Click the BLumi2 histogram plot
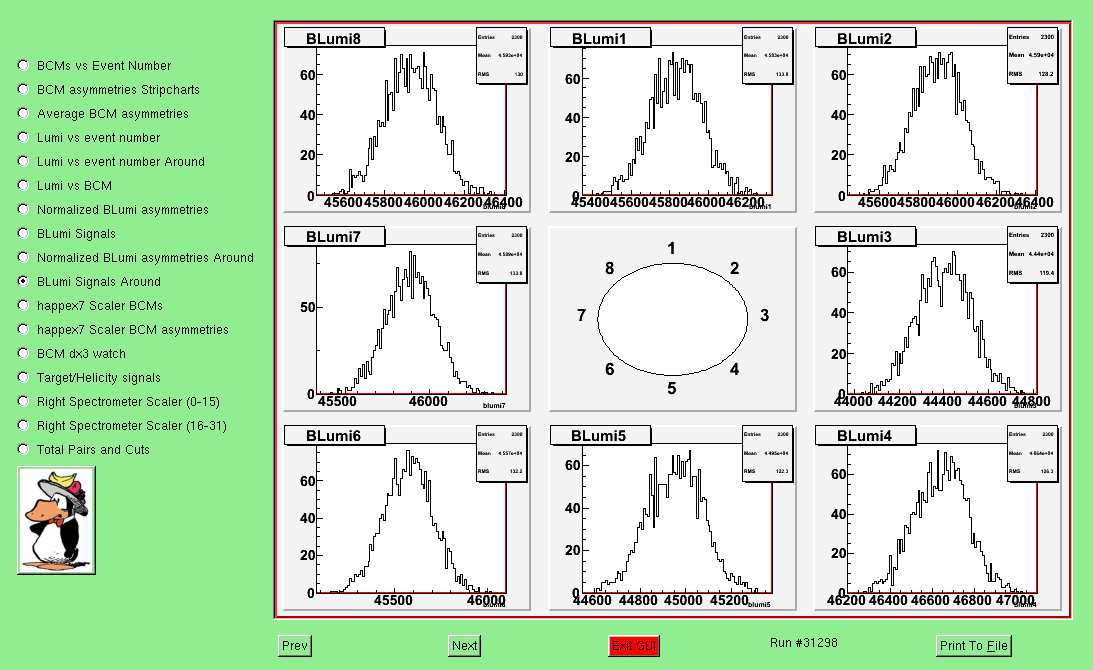1093x670 pixels. (938, 120)
